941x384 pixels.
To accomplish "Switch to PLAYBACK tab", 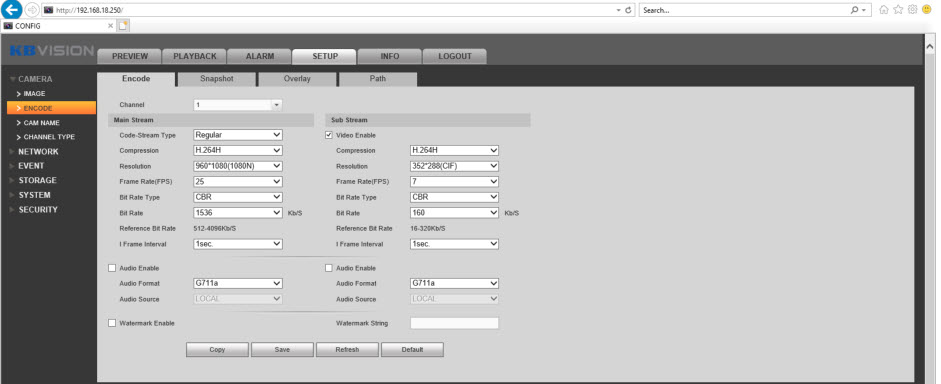I will pos(194,56).
